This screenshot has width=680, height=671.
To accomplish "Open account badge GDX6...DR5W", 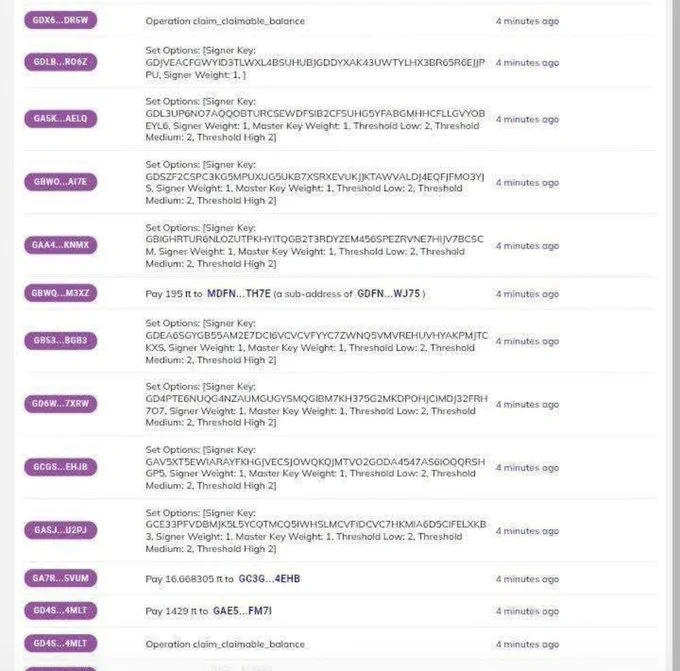I will point(60,20).
